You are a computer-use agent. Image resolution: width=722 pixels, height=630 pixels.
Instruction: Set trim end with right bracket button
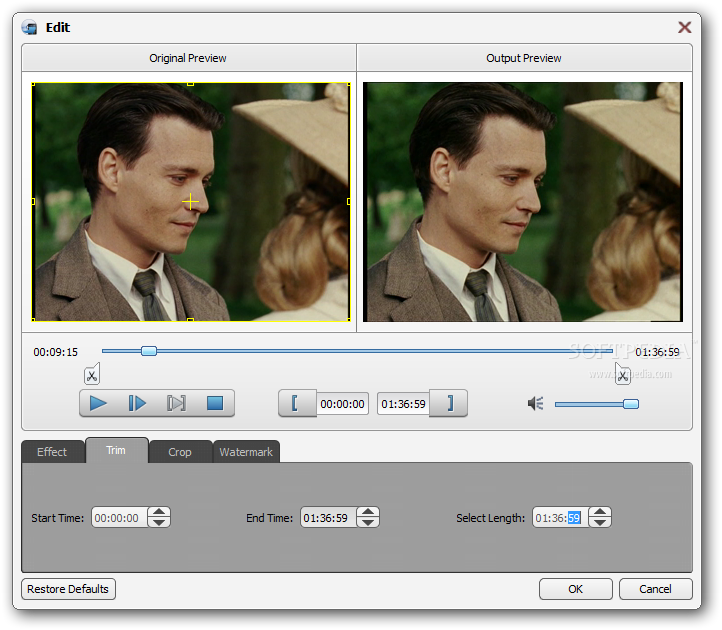[x=448, y=403]
